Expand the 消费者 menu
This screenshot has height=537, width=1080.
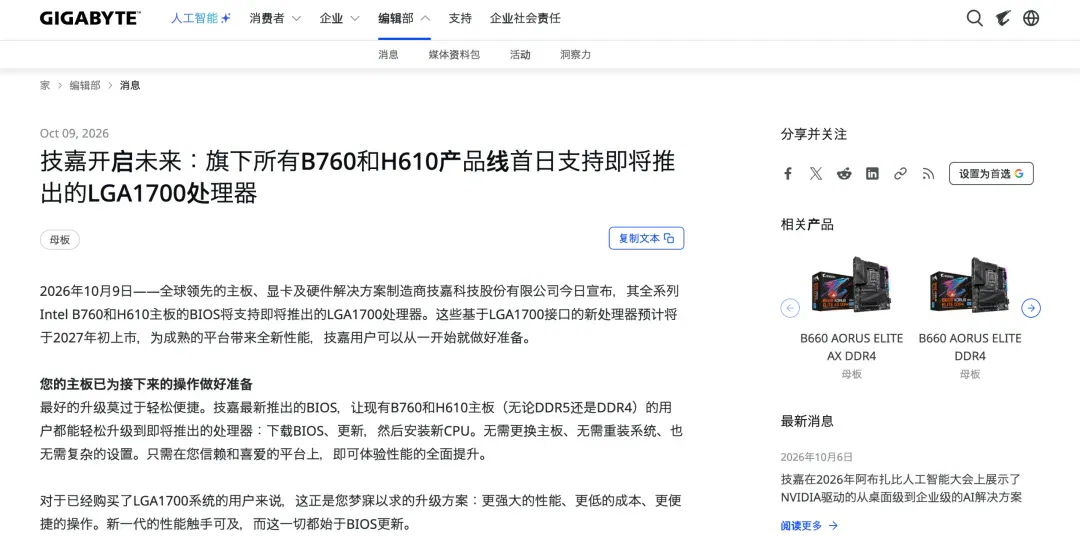pos(275,19)
